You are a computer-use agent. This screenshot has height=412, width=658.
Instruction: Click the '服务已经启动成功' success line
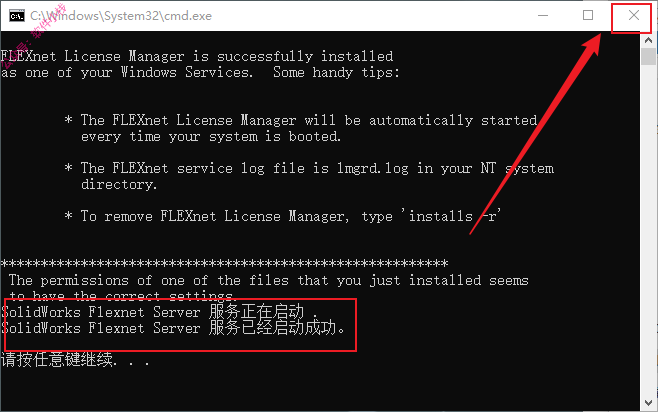click(x=173, y=328)
